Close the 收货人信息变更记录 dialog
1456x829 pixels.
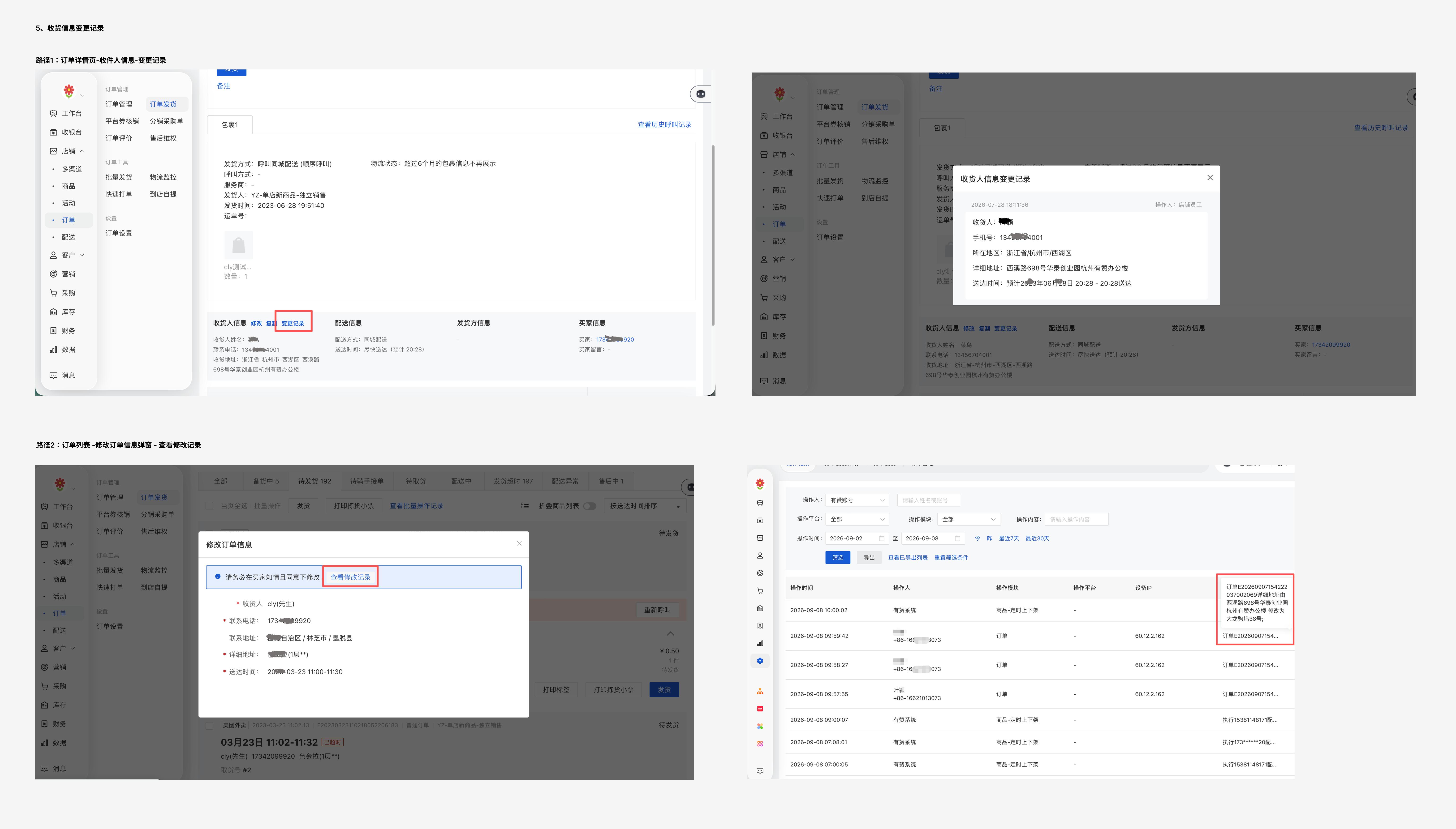(x=1210, y=178)
